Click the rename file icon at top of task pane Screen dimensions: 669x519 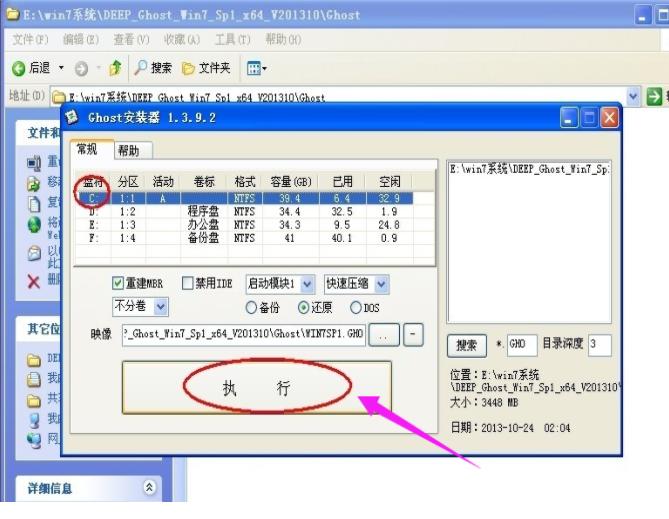click(34, 163)
